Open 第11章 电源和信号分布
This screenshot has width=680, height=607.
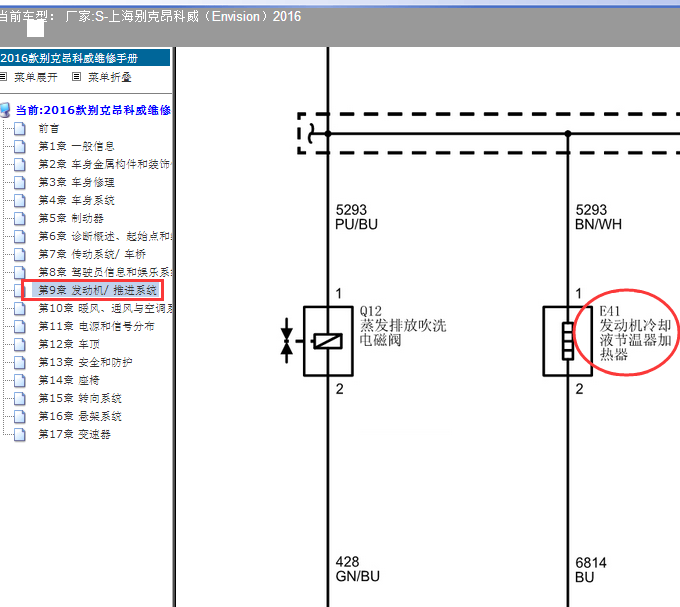[x=96, y=326]
